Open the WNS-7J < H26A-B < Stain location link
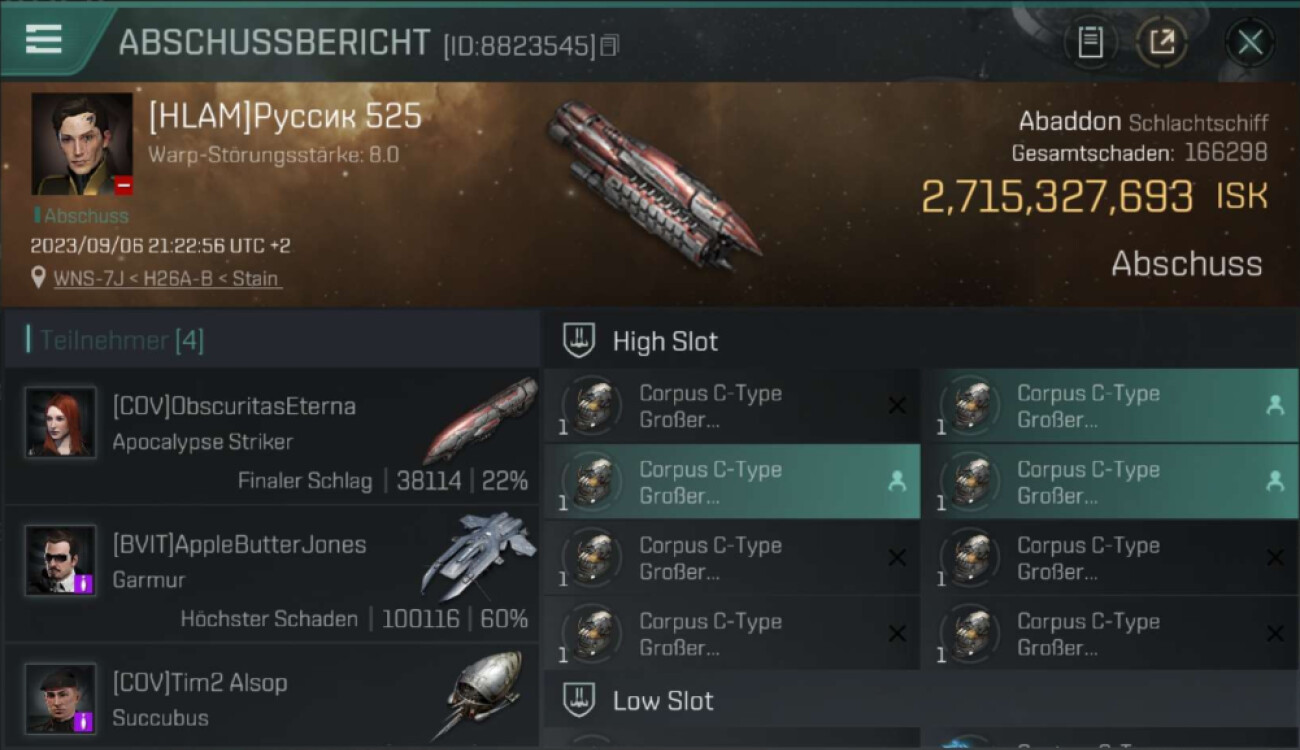The height and width of the screenshot is (750, 1300). tap(166, 279)
